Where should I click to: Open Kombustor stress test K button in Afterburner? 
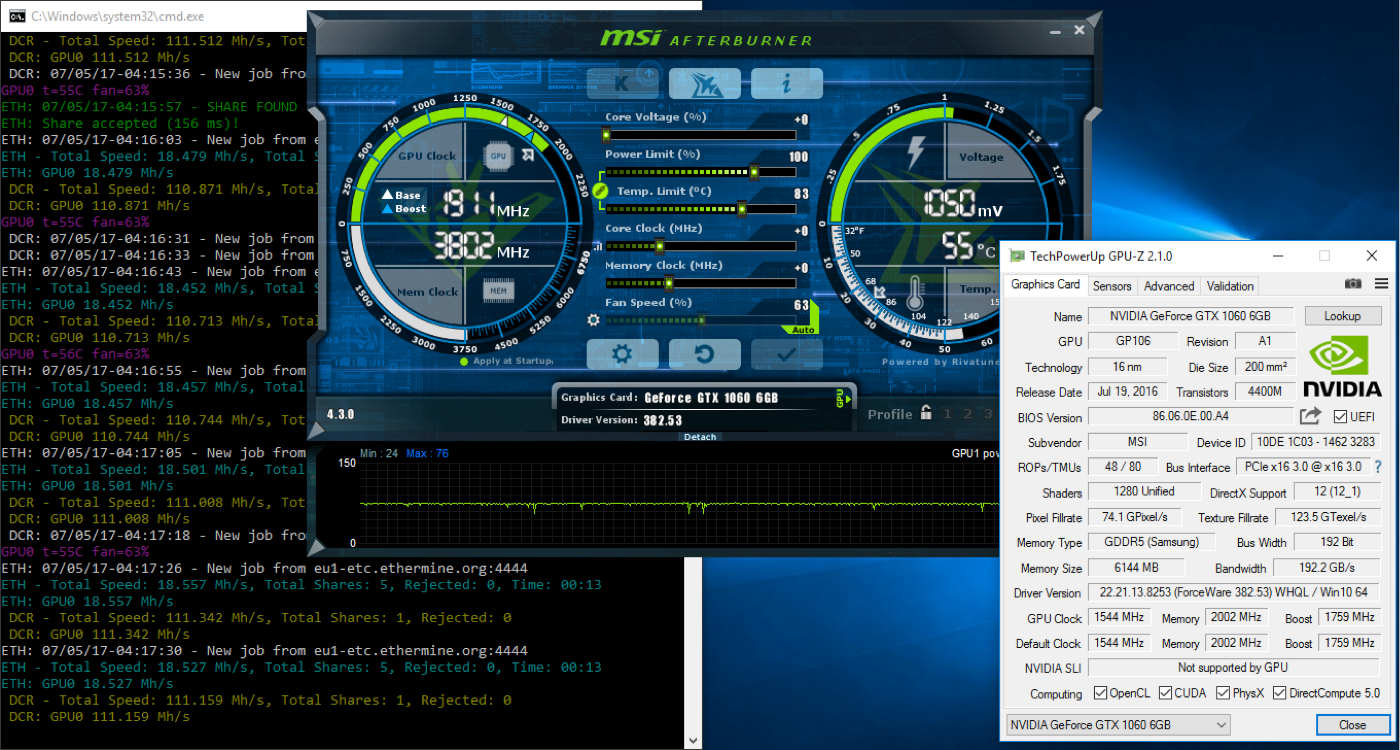(623, 83)
